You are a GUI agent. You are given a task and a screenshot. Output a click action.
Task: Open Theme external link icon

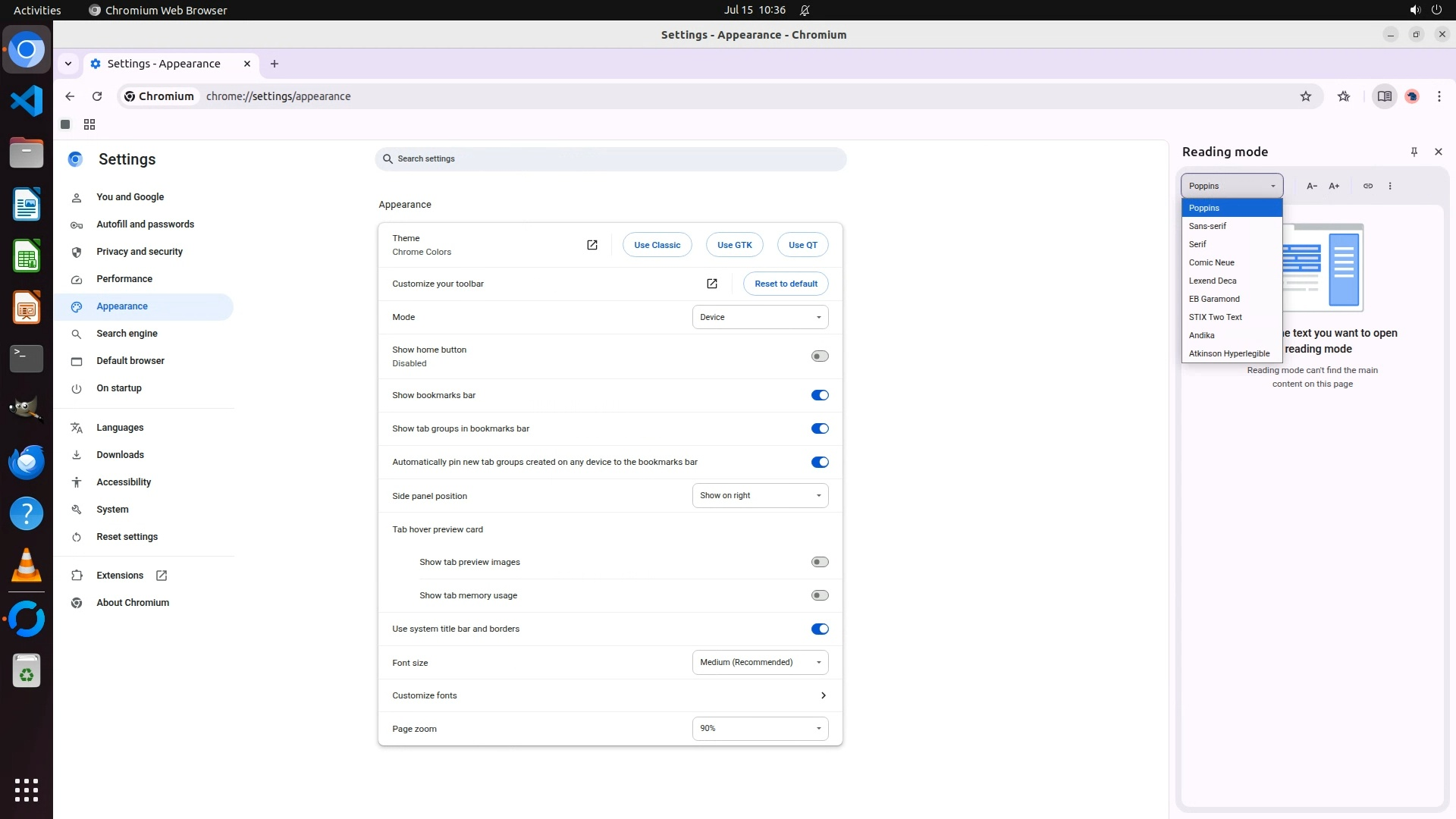591,245
